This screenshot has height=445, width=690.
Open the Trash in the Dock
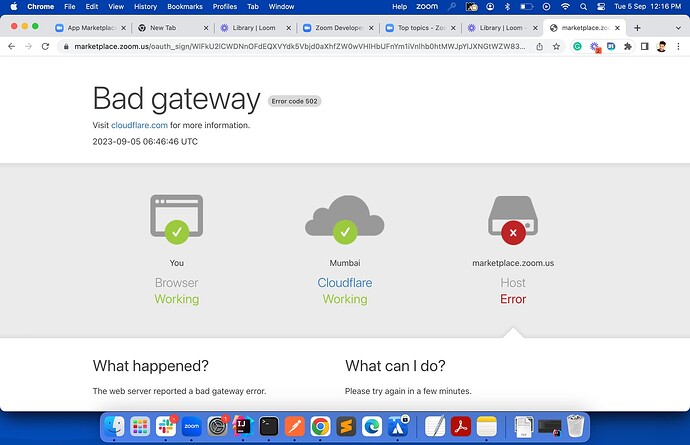tap(575, 426)
